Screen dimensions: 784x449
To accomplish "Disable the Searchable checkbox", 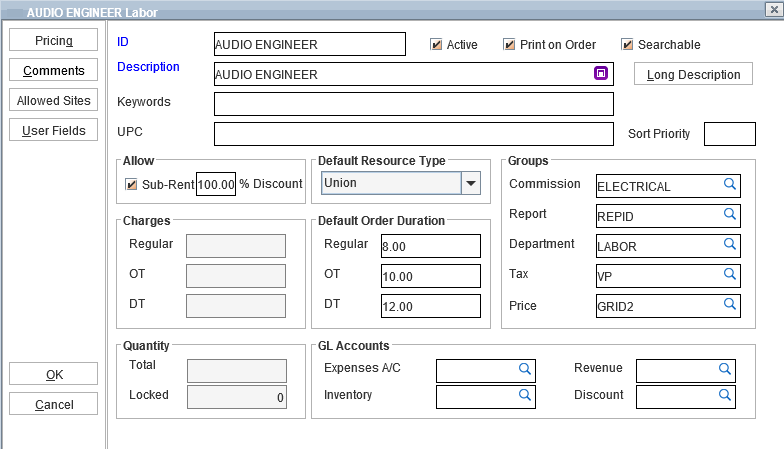I will click(x=627, y=45).
